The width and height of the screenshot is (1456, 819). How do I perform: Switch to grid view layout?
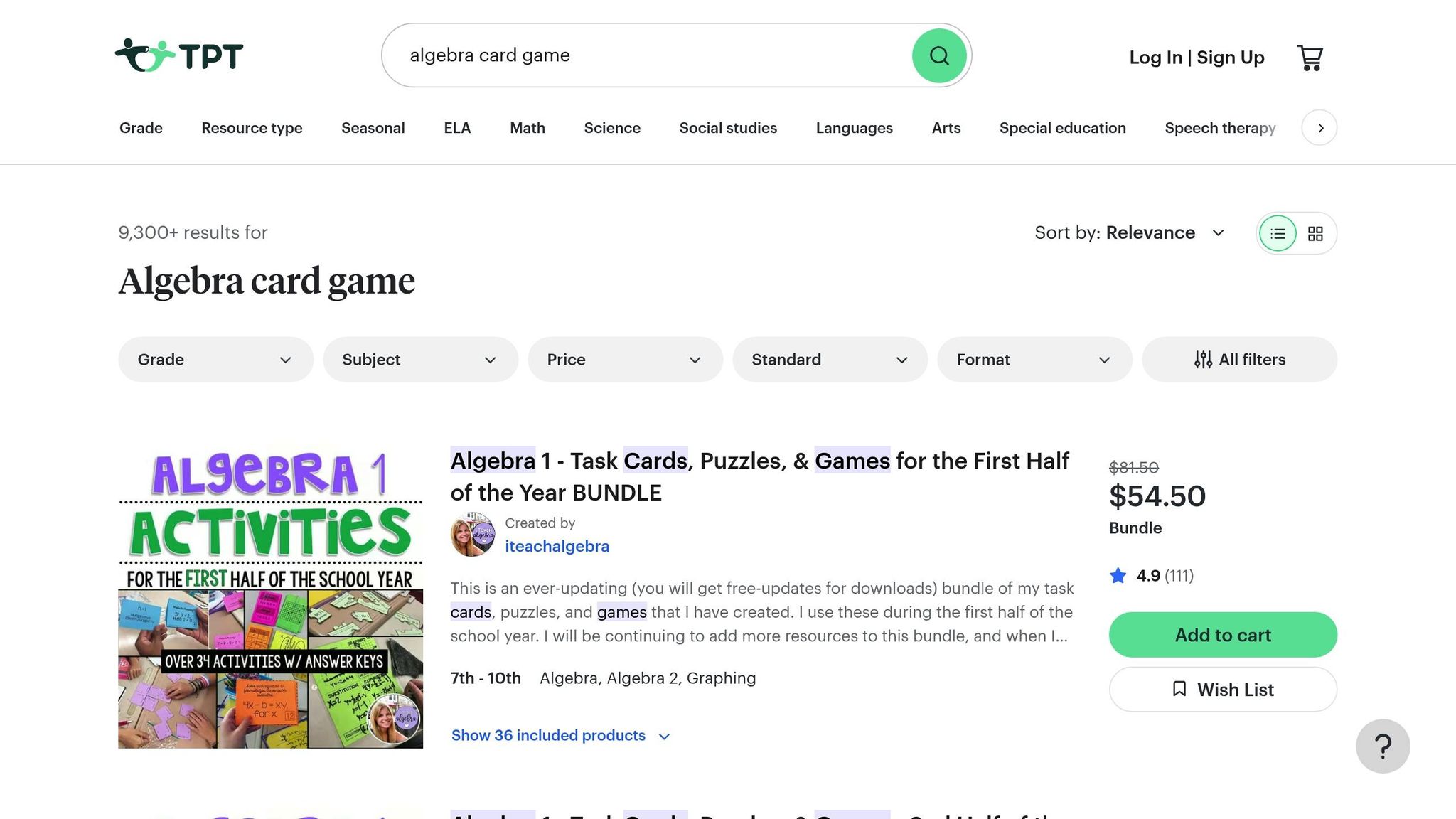pyautogui.click(x=1315, y=233)
